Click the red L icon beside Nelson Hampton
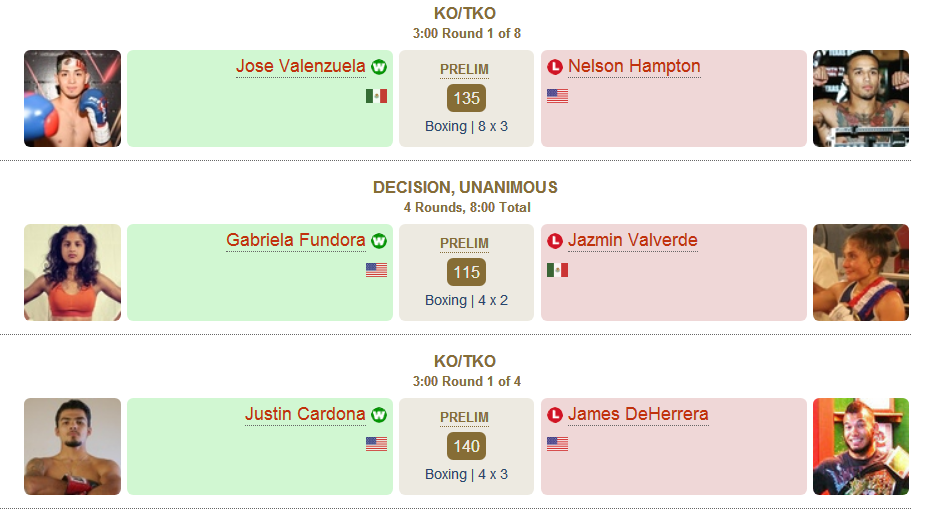 [555, 67]
